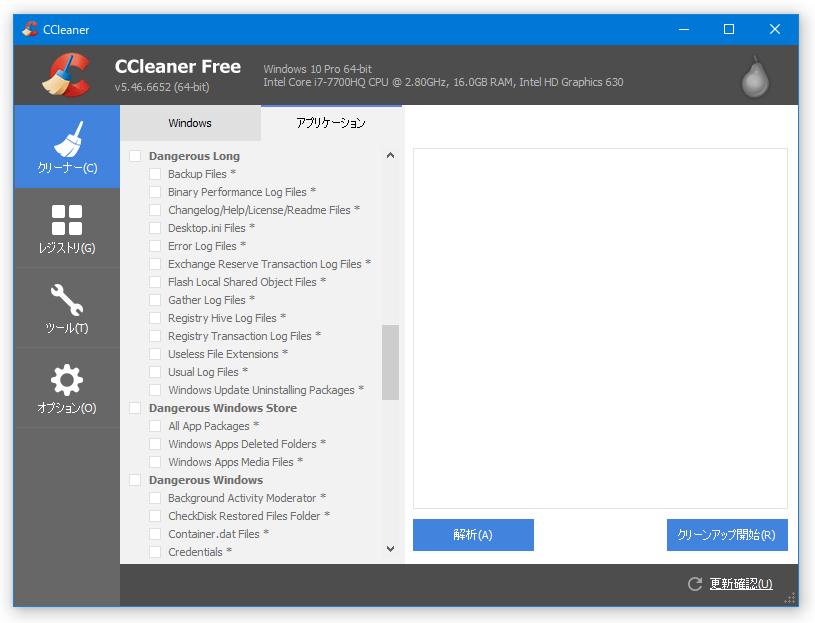
Task: Click the list scroll-down arrow
Action: coord(390,549)
